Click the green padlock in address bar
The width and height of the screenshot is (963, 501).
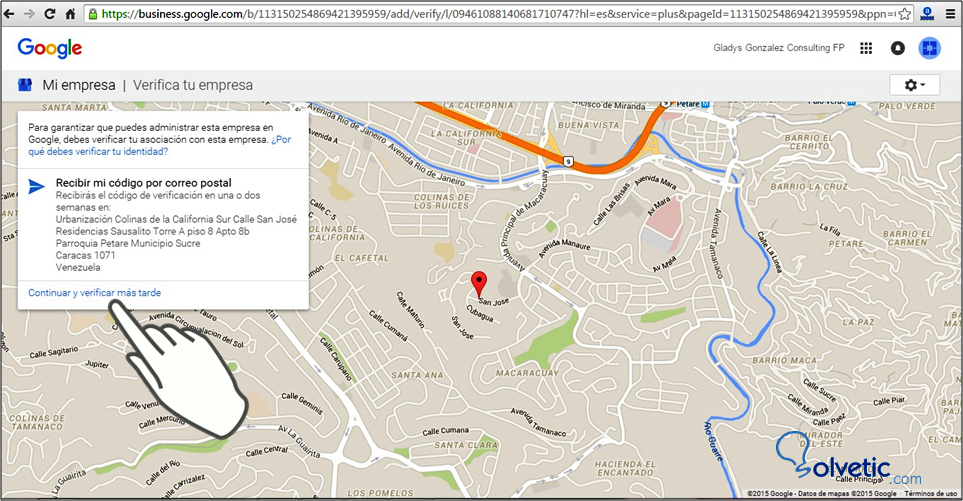tap(93, 14)
